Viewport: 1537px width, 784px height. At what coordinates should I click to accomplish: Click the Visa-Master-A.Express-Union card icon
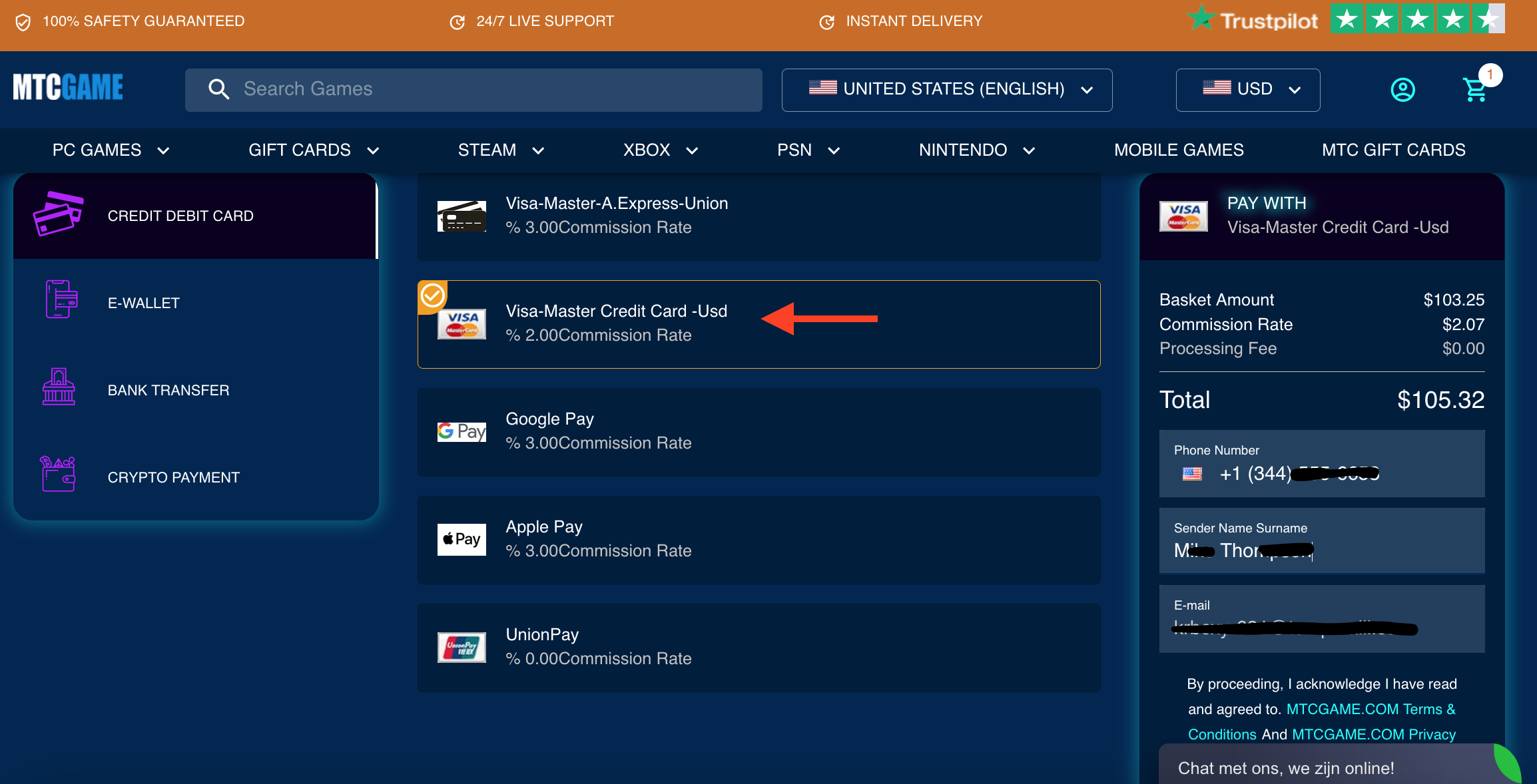[x=461, y=216]
